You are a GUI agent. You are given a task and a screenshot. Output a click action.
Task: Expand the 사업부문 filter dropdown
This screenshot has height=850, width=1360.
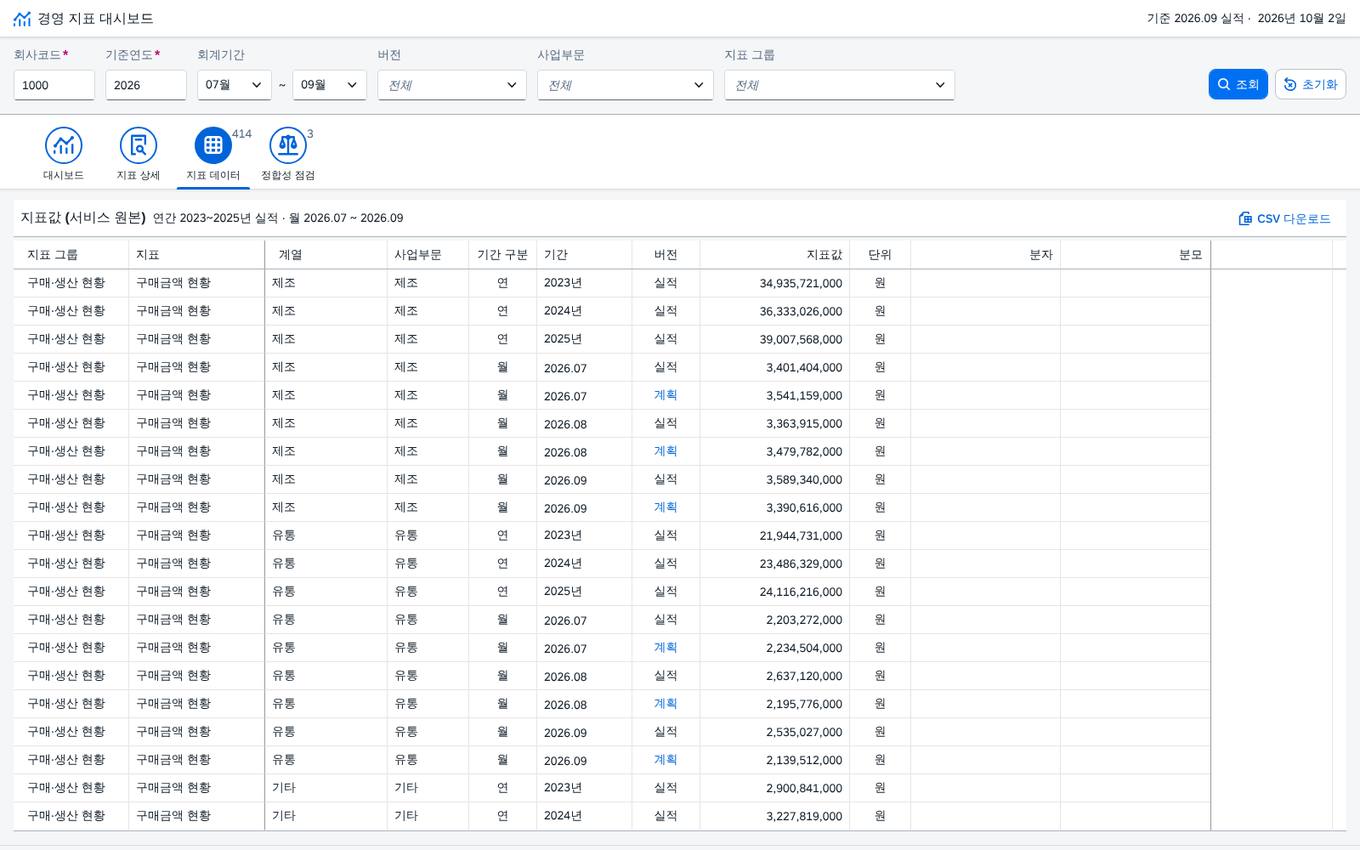pyautogui.click(x=626, y=85)
